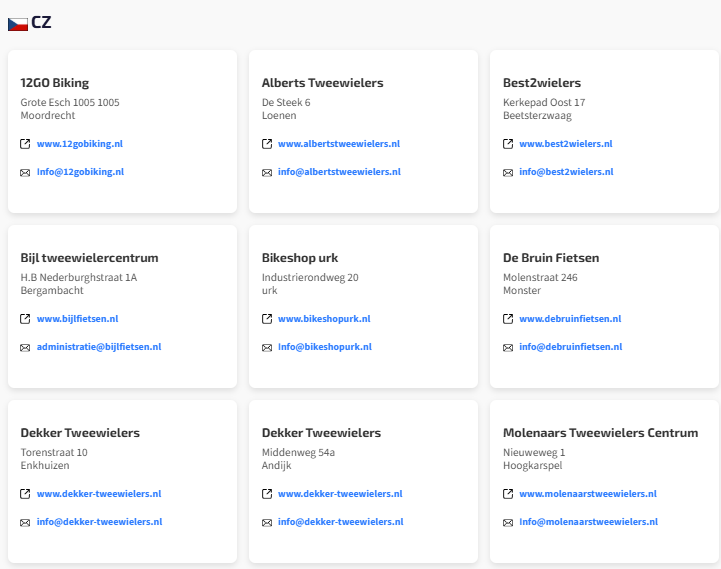Visit www.molenaarstweewielers.nl
This screenshot has width=721, height=569.
coord(588,494)
